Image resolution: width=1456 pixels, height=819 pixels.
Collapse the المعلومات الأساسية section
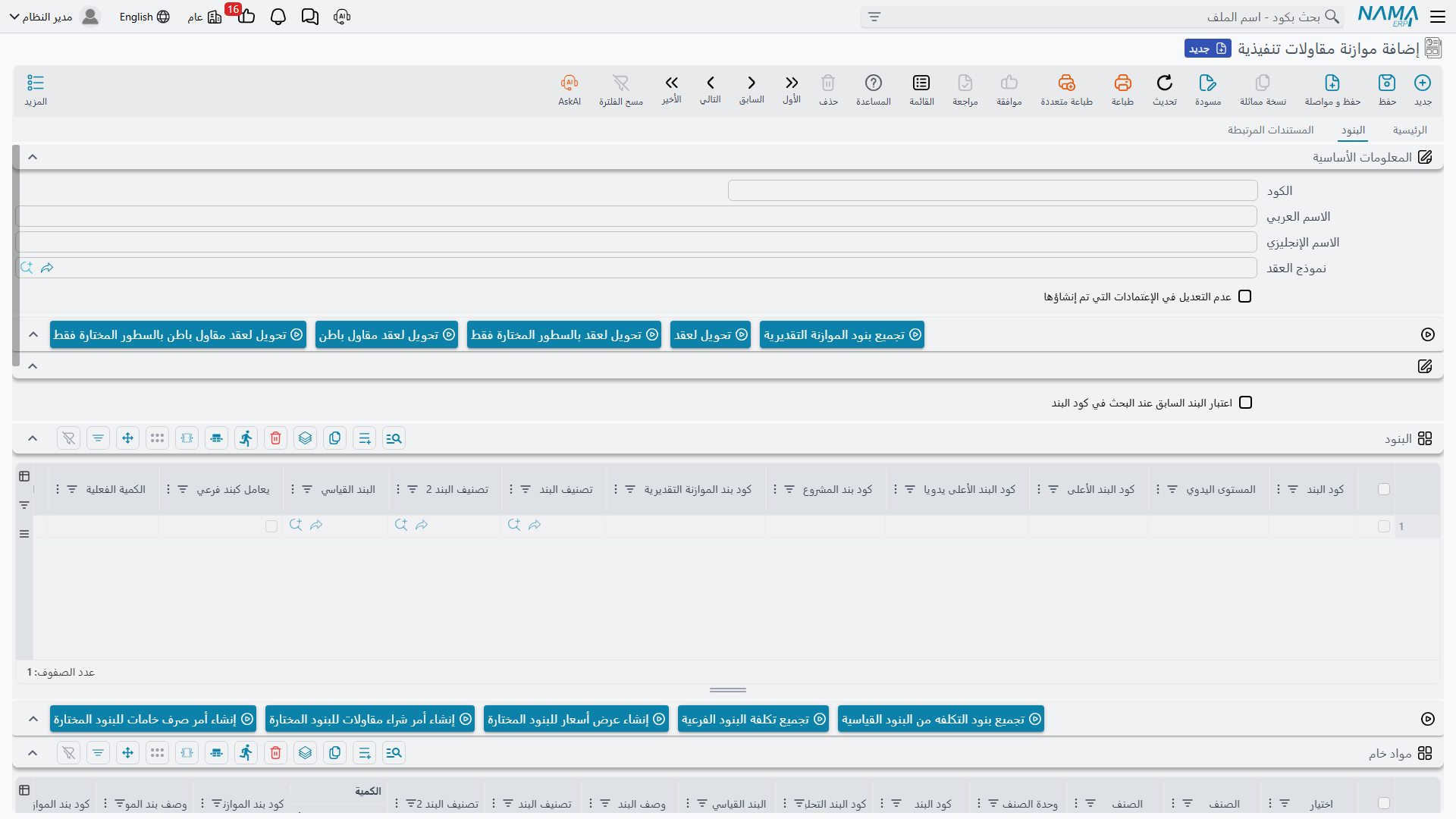click(33, 157)
